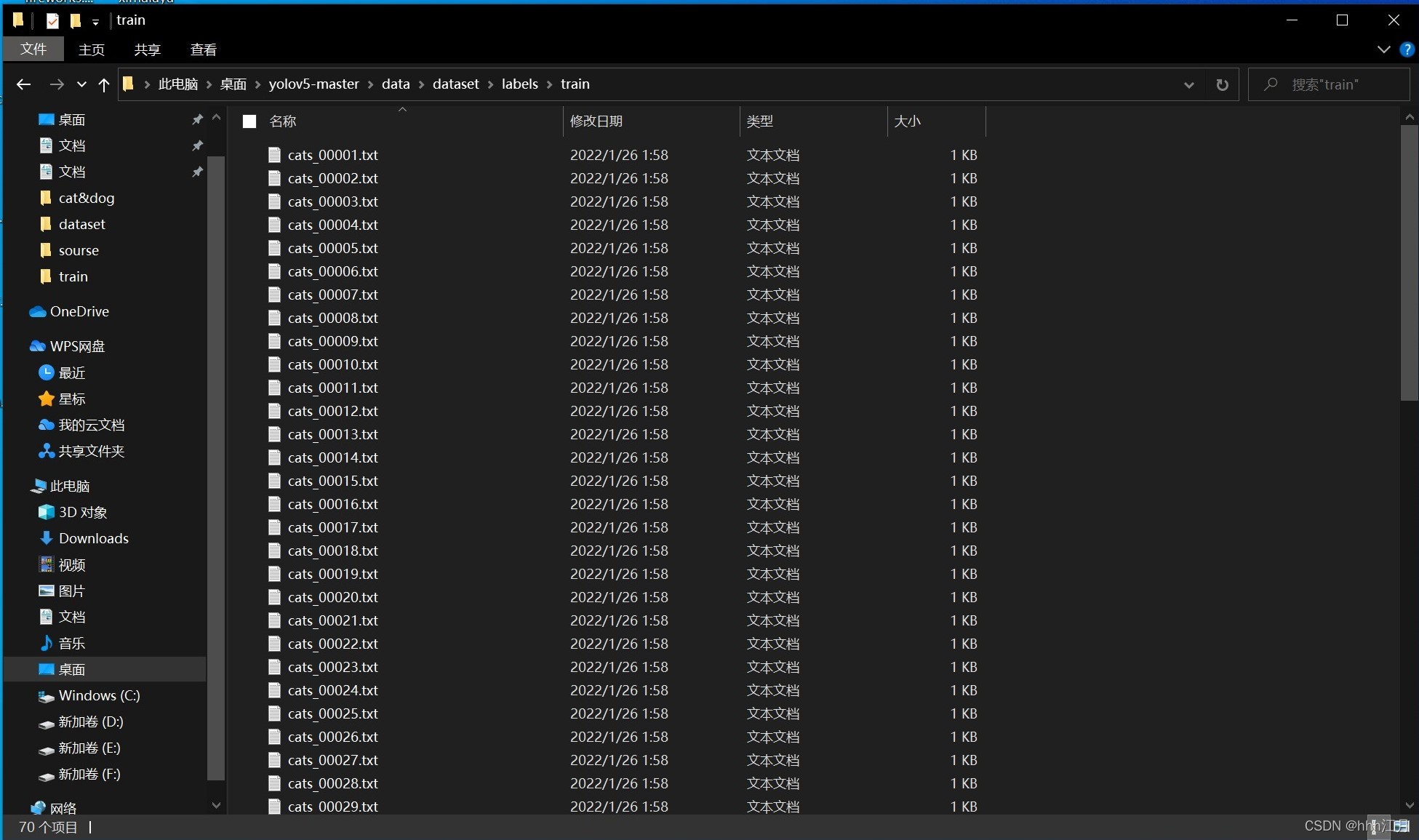Open the sourse quick access folder
1419x840 pixels.
[69, 250]
